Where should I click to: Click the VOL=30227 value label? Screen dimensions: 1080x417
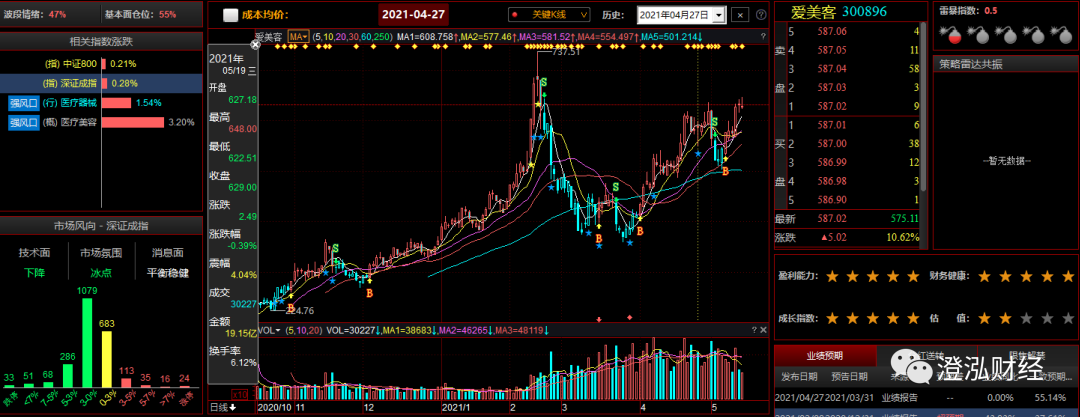(353, 331)
